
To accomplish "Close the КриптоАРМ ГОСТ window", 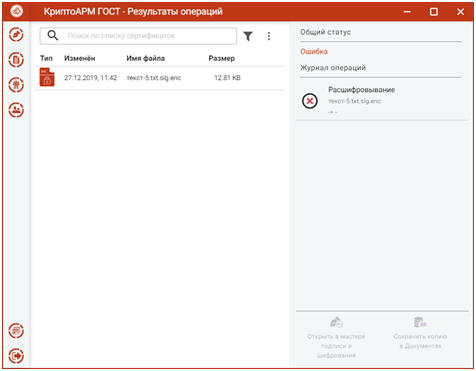I will pos(460,12).
